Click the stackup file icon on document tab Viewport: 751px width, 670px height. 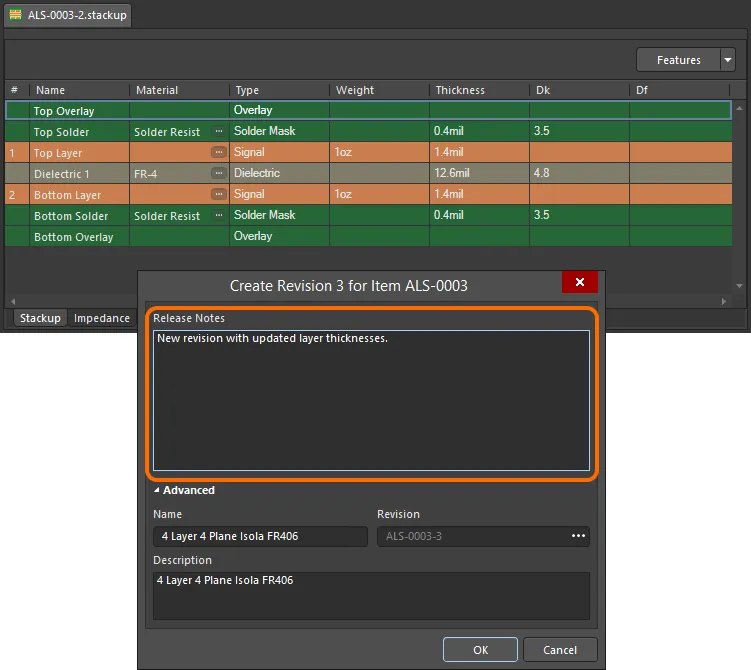pyautogui.click(x=16, y=16)
